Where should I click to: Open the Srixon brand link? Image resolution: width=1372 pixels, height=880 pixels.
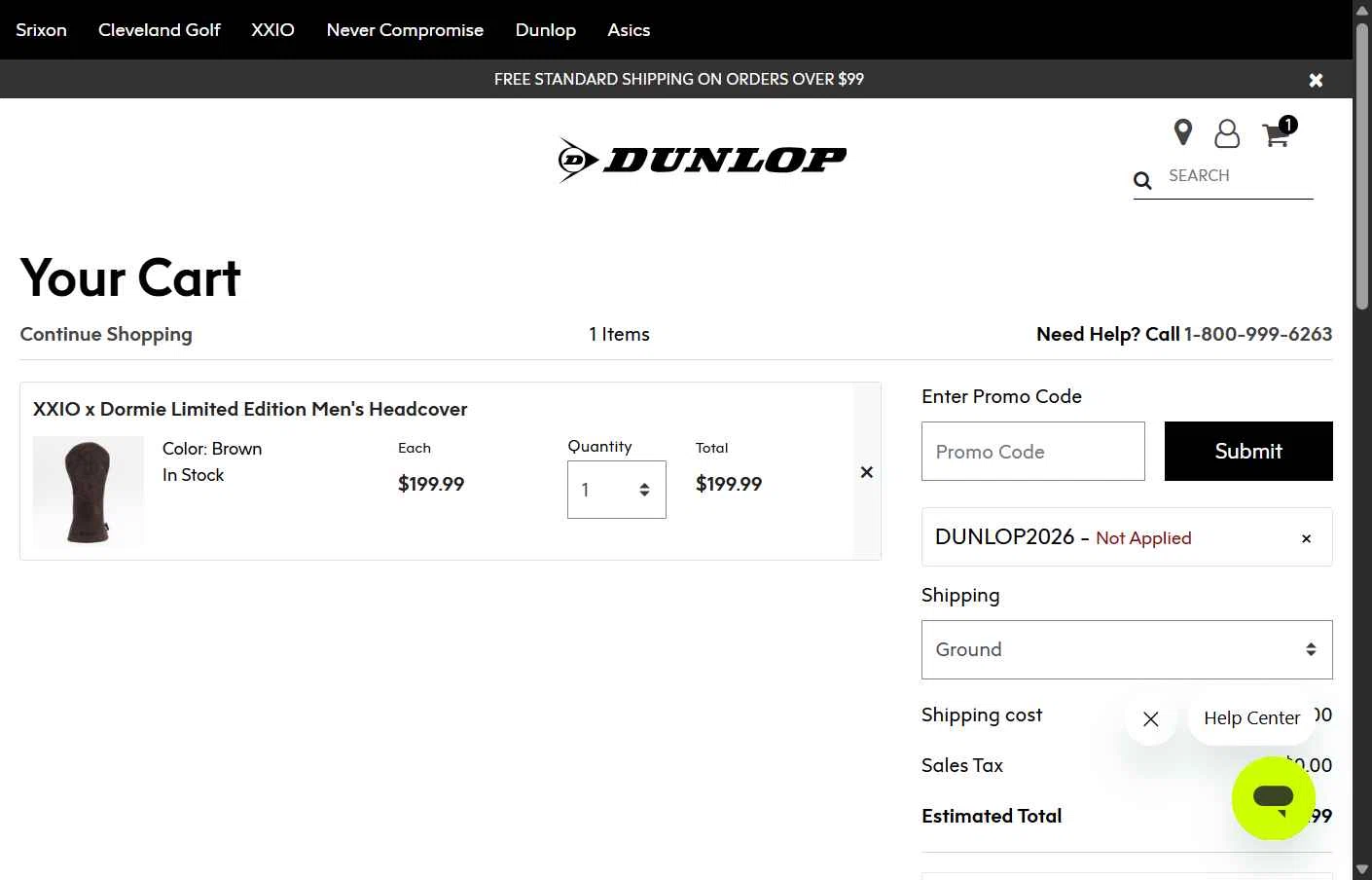pyautogui.click(x=42, y=30)
